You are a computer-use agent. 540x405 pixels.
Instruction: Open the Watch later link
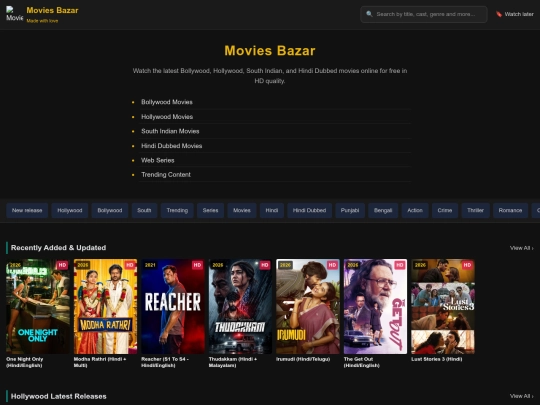click(515, 14)
